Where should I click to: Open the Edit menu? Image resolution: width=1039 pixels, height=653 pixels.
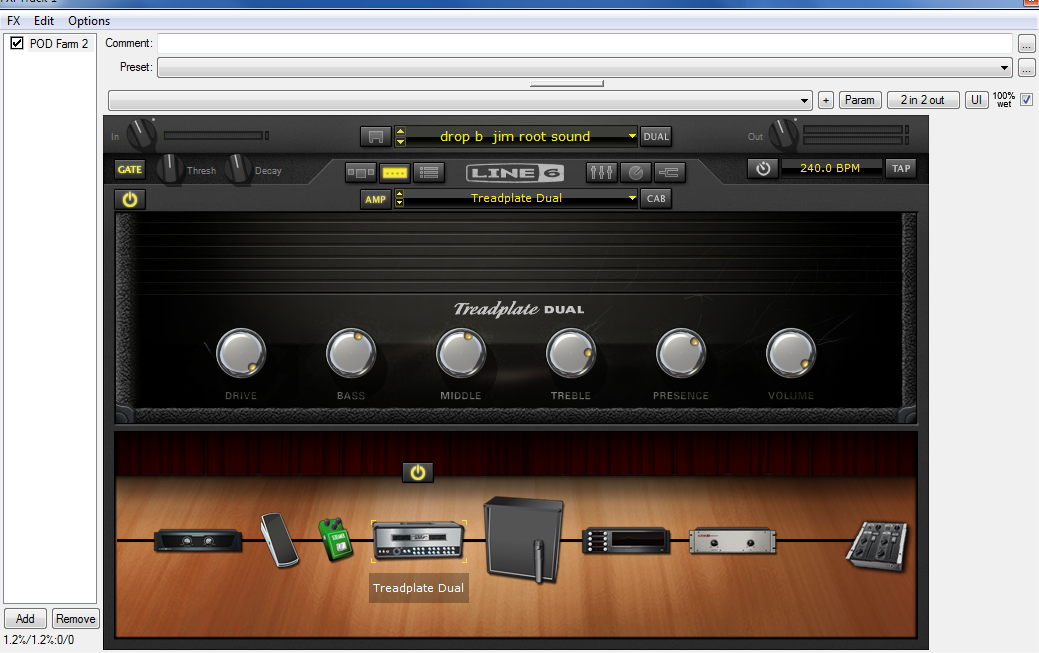(x=44, y=21)
